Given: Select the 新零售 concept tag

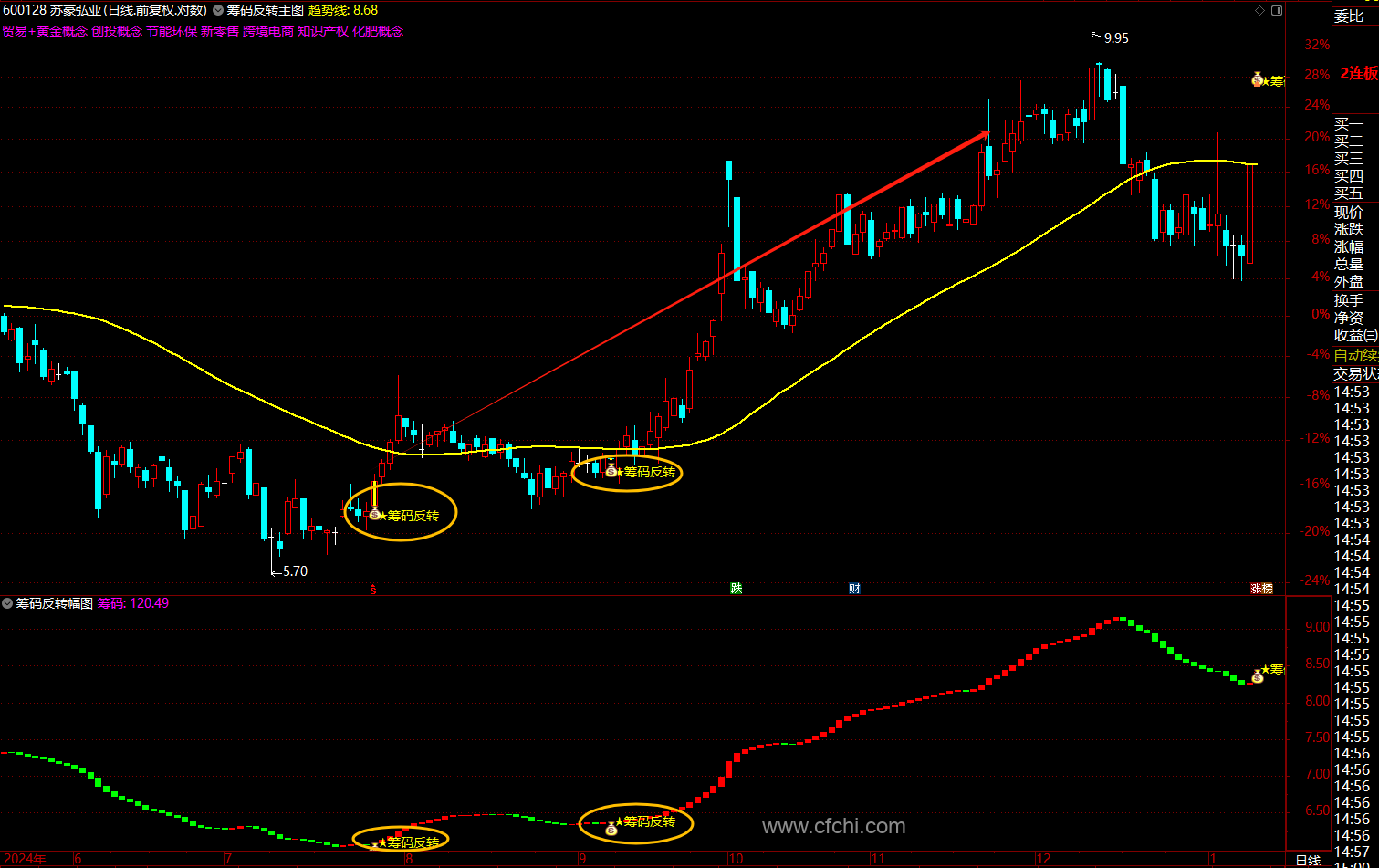Looking at the screenshot, I should click(220, 30).
